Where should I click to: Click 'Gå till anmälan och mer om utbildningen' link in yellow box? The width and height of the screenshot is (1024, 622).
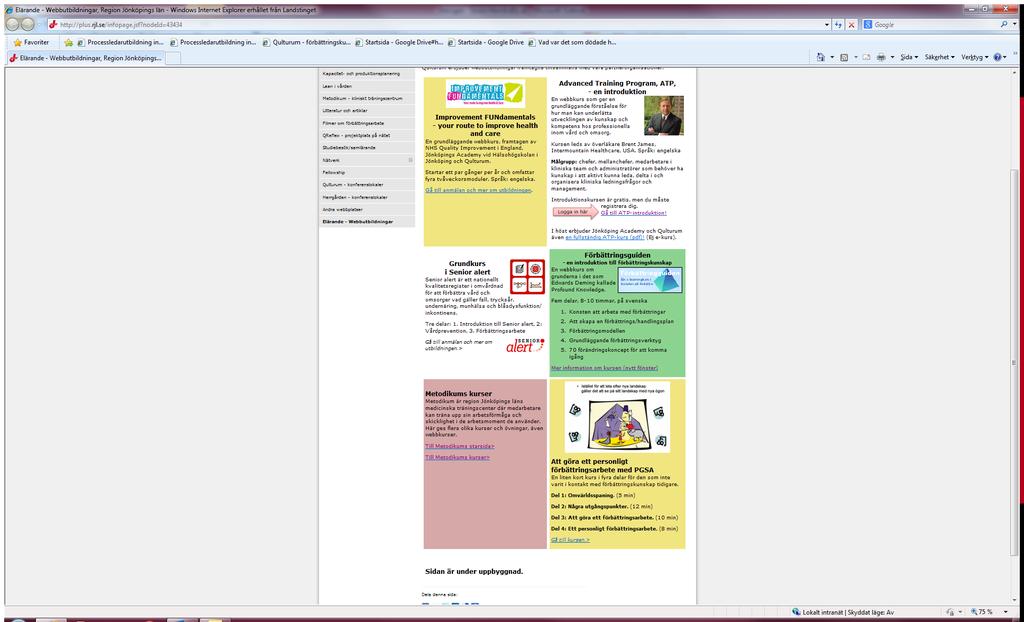(479, 190)
